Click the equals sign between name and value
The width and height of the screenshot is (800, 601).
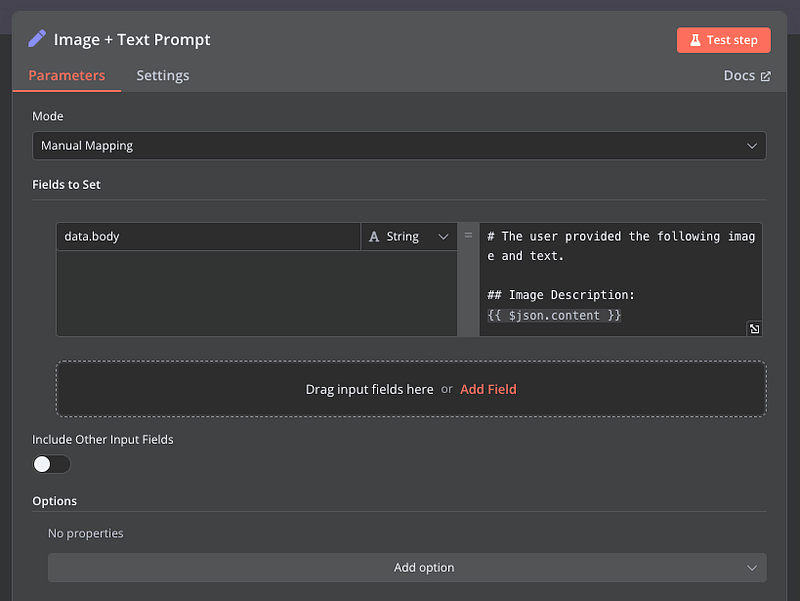468,236
